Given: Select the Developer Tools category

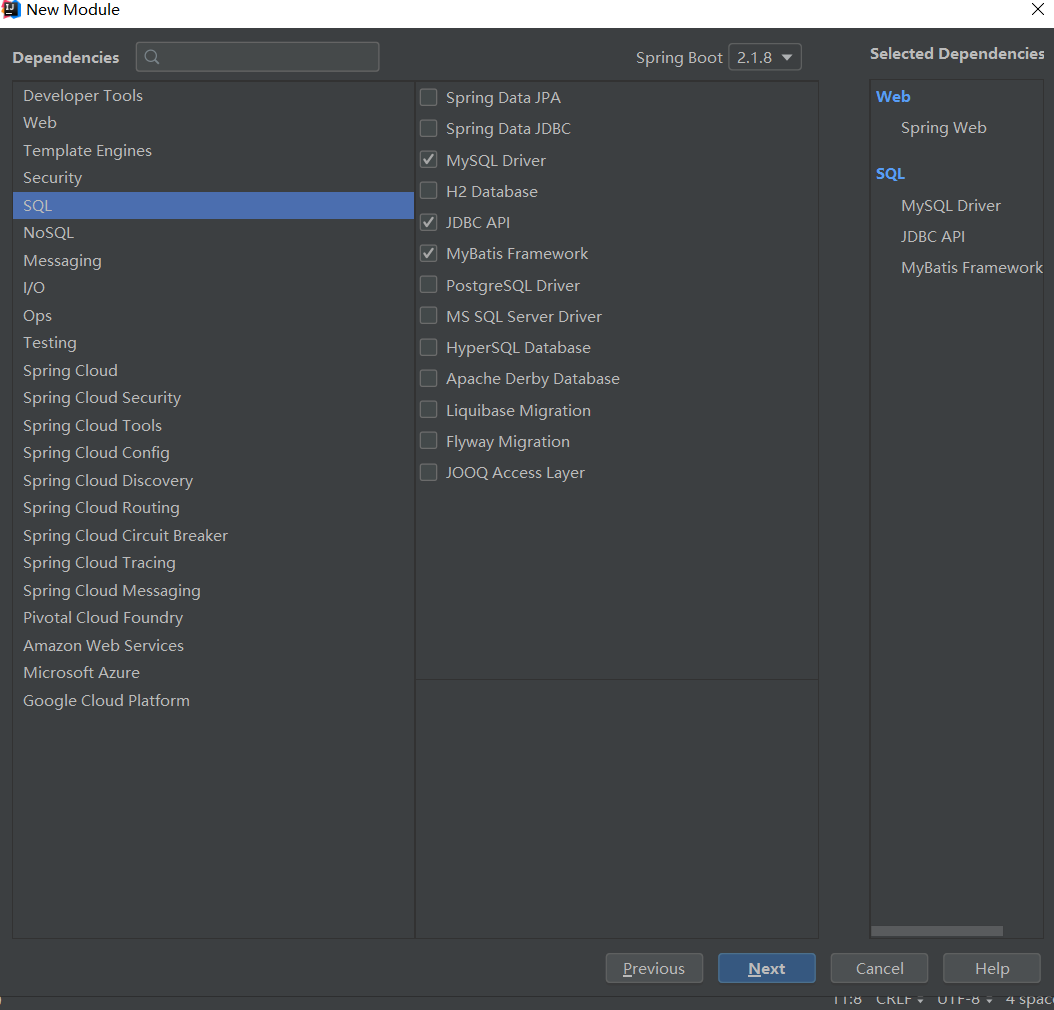Looking at the screenshot, I should [x=213, y=95].
